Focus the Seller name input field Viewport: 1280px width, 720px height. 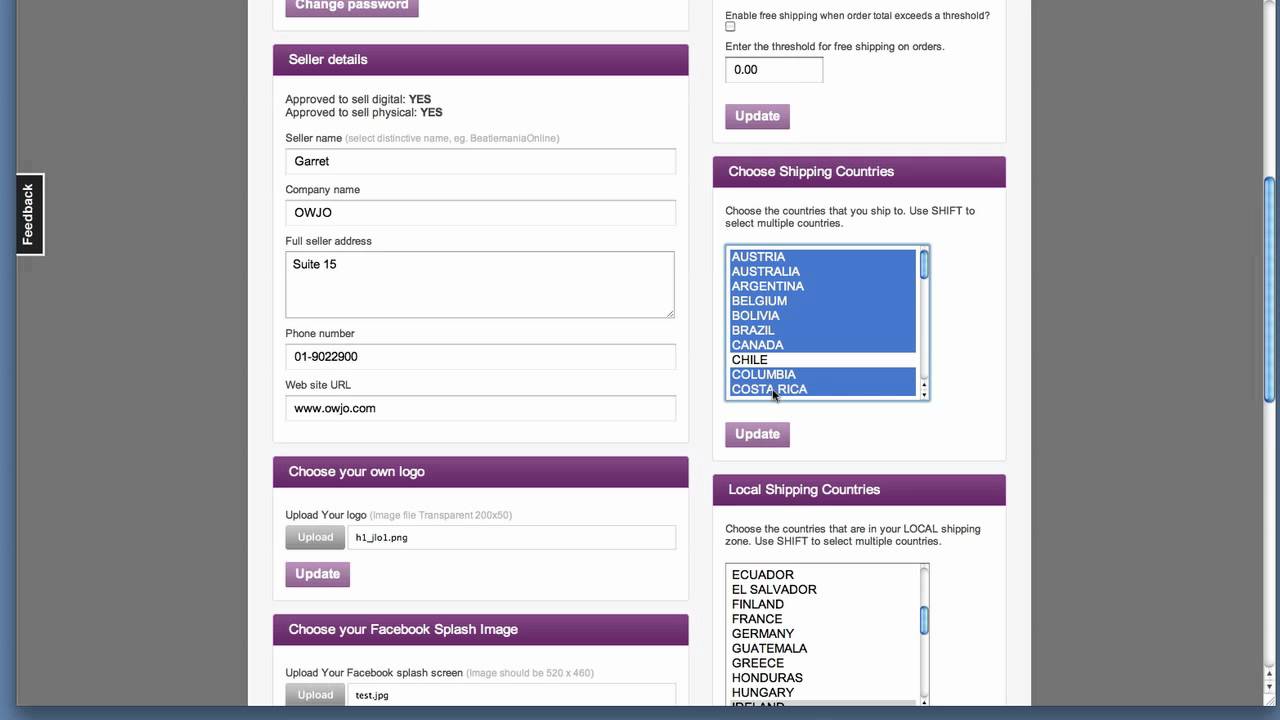pos(480,161)
